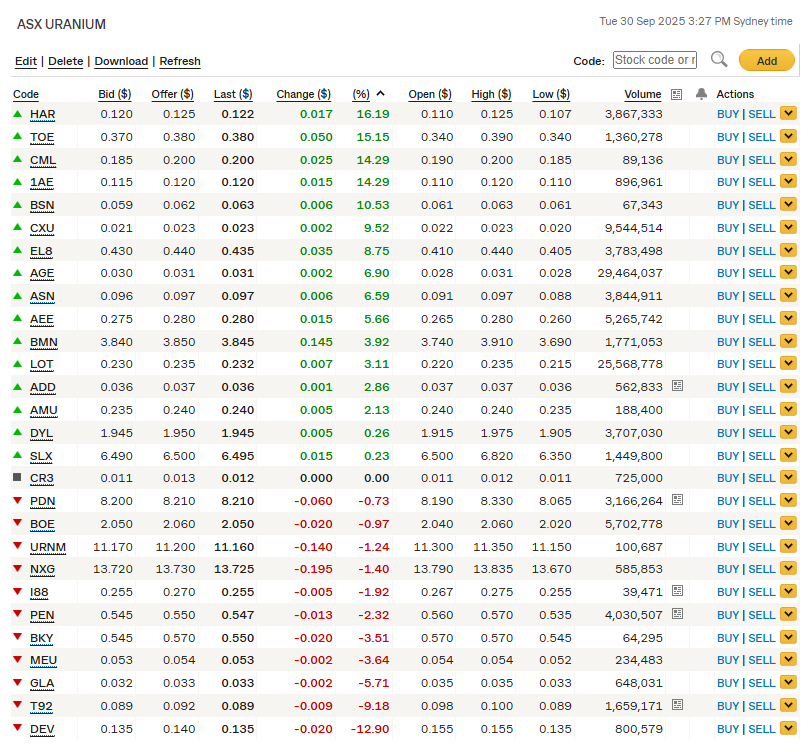Screen dimensions: 812x752
Task: Open announcement icon in ADD row
Action: (x=677, y=386)
